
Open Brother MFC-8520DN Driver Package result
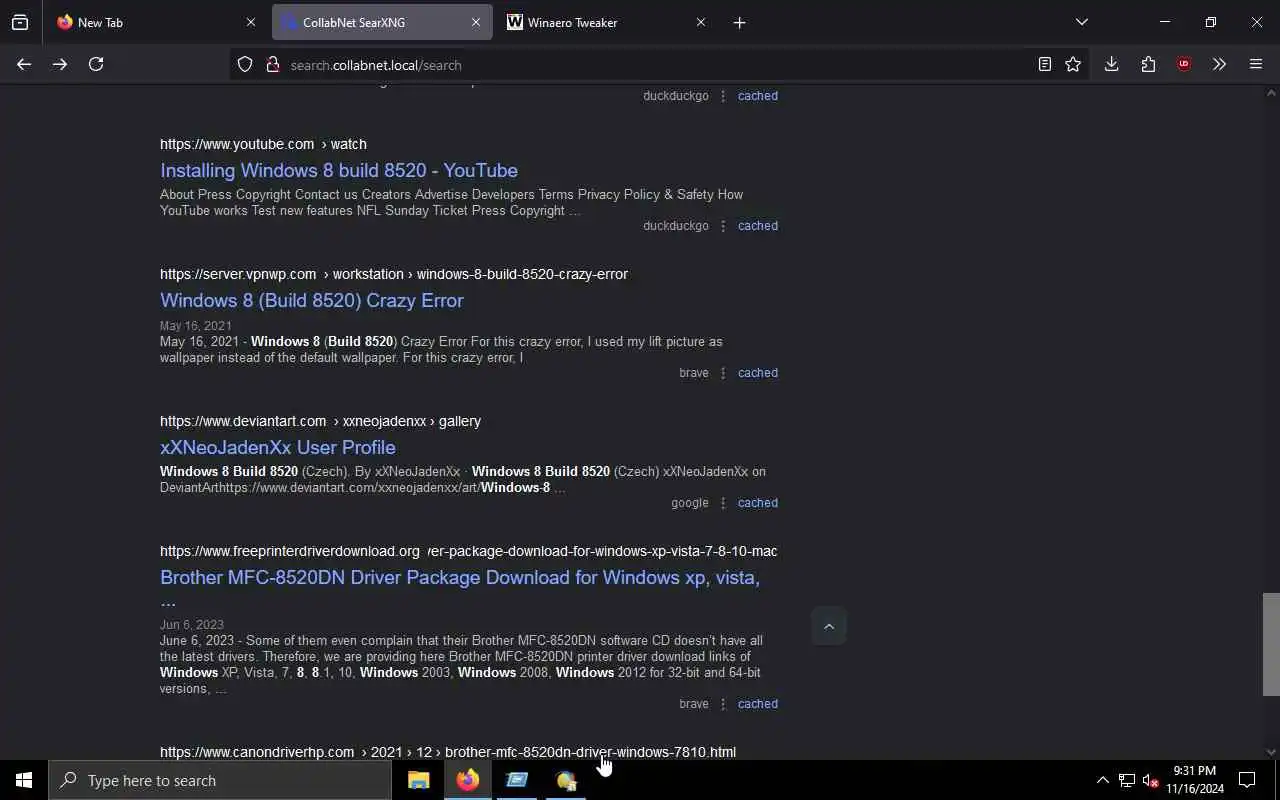coord(460,588)
